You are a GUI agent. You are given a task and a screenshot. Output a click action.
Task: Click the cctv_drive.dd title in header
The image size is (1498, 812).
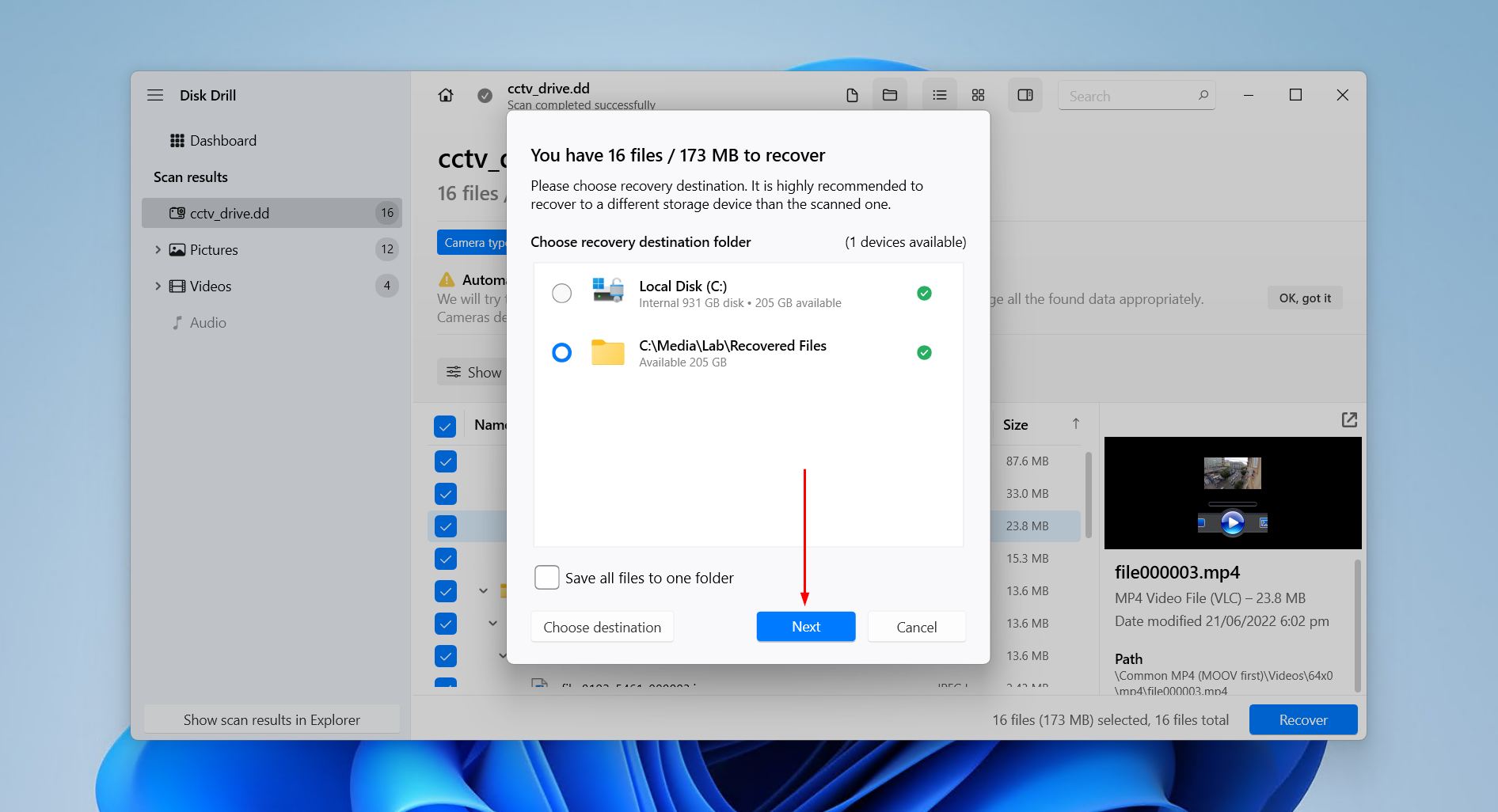click(x=549, y=88)
